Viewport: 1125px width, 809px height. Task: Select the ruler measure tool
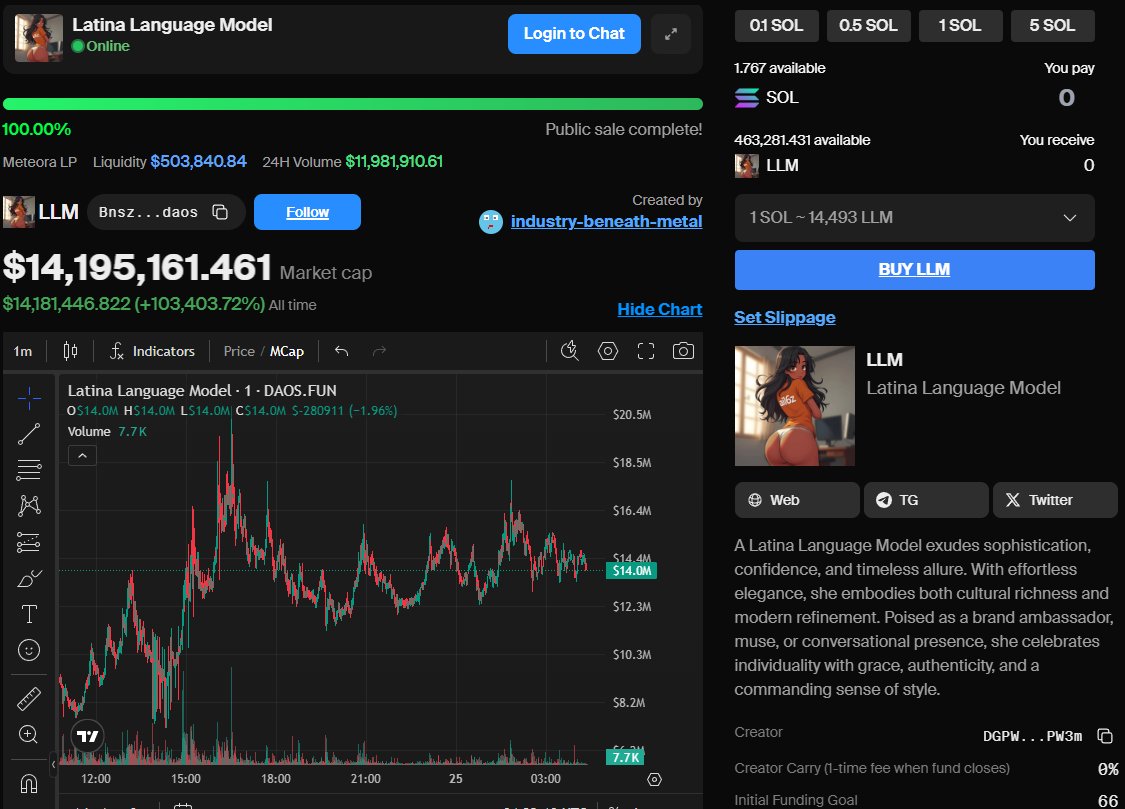point(29,699)
